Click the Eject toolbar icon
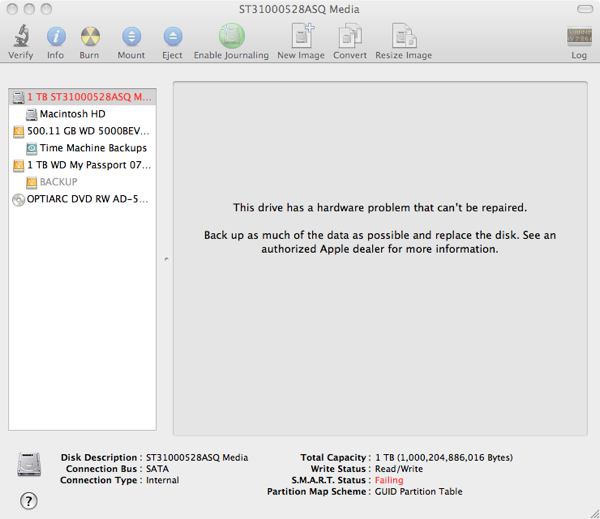Screen dimensions: 600x519 click(173, 36)
